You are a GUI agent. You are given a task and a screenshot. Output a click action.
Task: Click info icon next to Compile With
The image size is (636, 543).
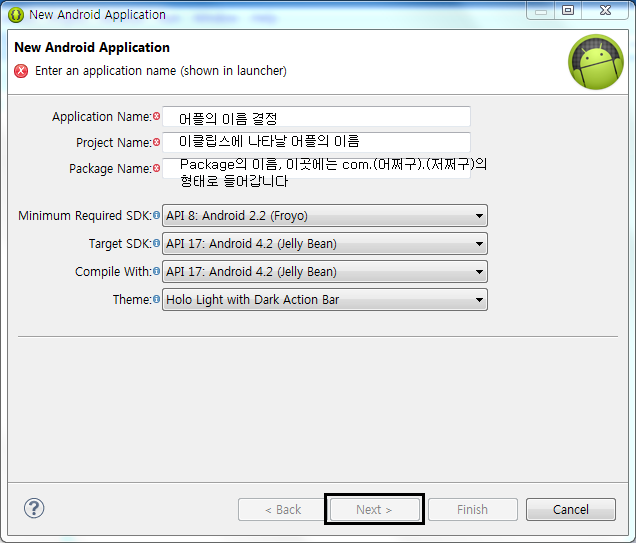click(156, 271)
